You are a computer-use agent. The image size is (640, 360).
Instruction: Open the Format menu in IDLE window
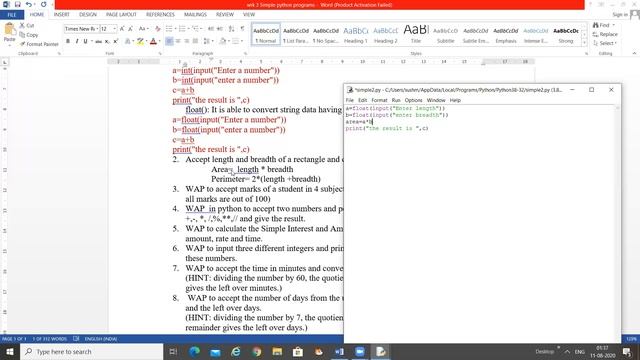pyautogui.click(x=379, y=100)
